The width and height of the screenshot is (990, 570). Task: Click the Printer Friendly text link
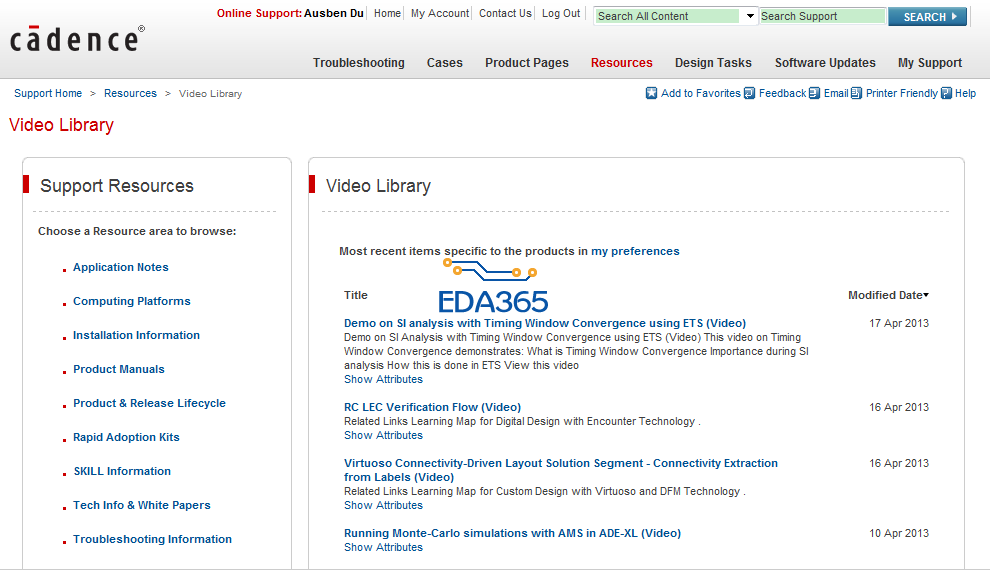(x=902, y=93)
